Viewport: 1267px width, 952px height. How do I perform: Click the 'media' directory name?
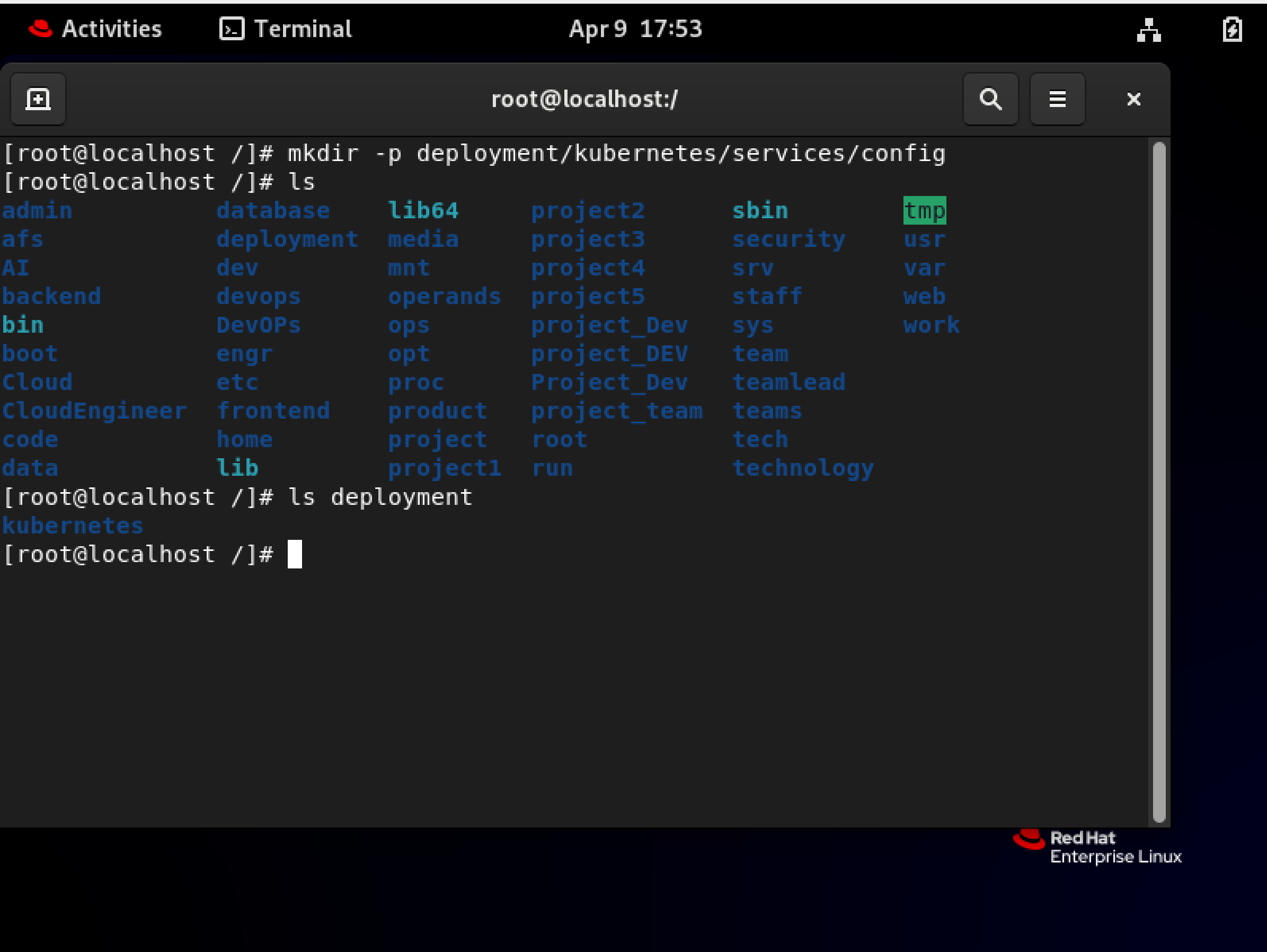coord(423,239)
